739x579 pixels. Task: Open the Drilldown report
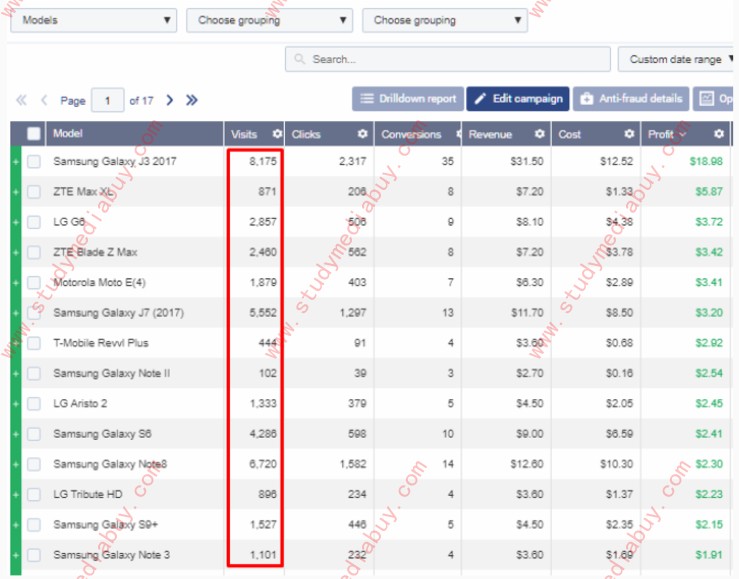408,99
